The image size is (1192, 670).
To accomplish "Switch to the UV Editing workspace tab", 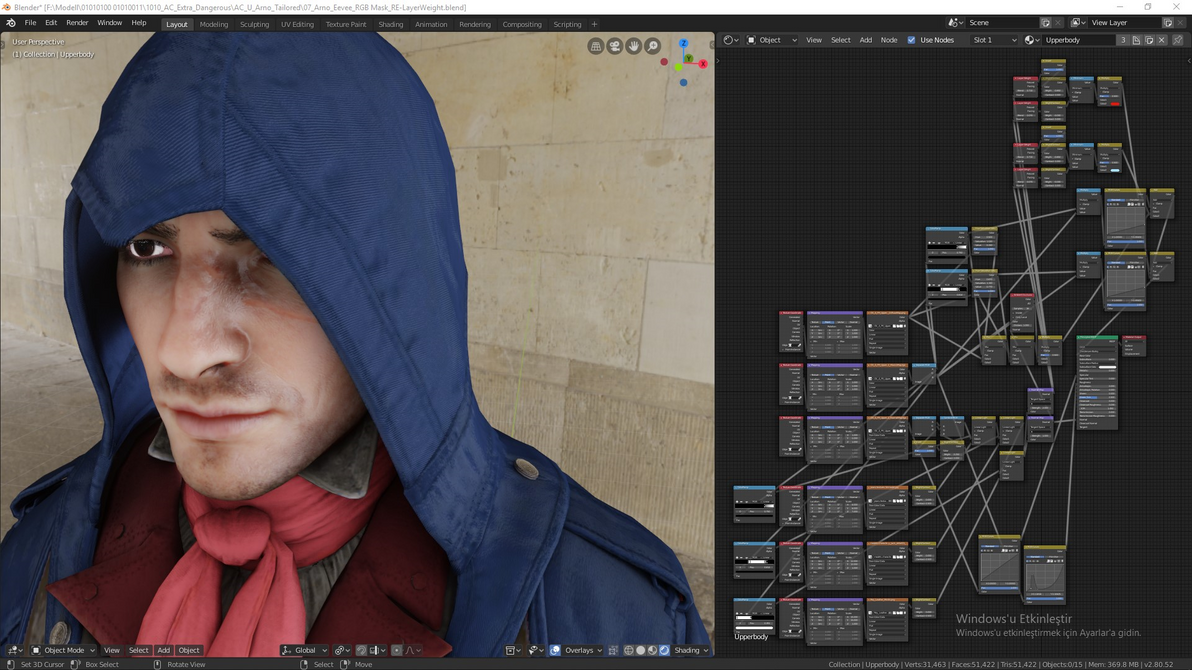I will (x=297, y=24).
